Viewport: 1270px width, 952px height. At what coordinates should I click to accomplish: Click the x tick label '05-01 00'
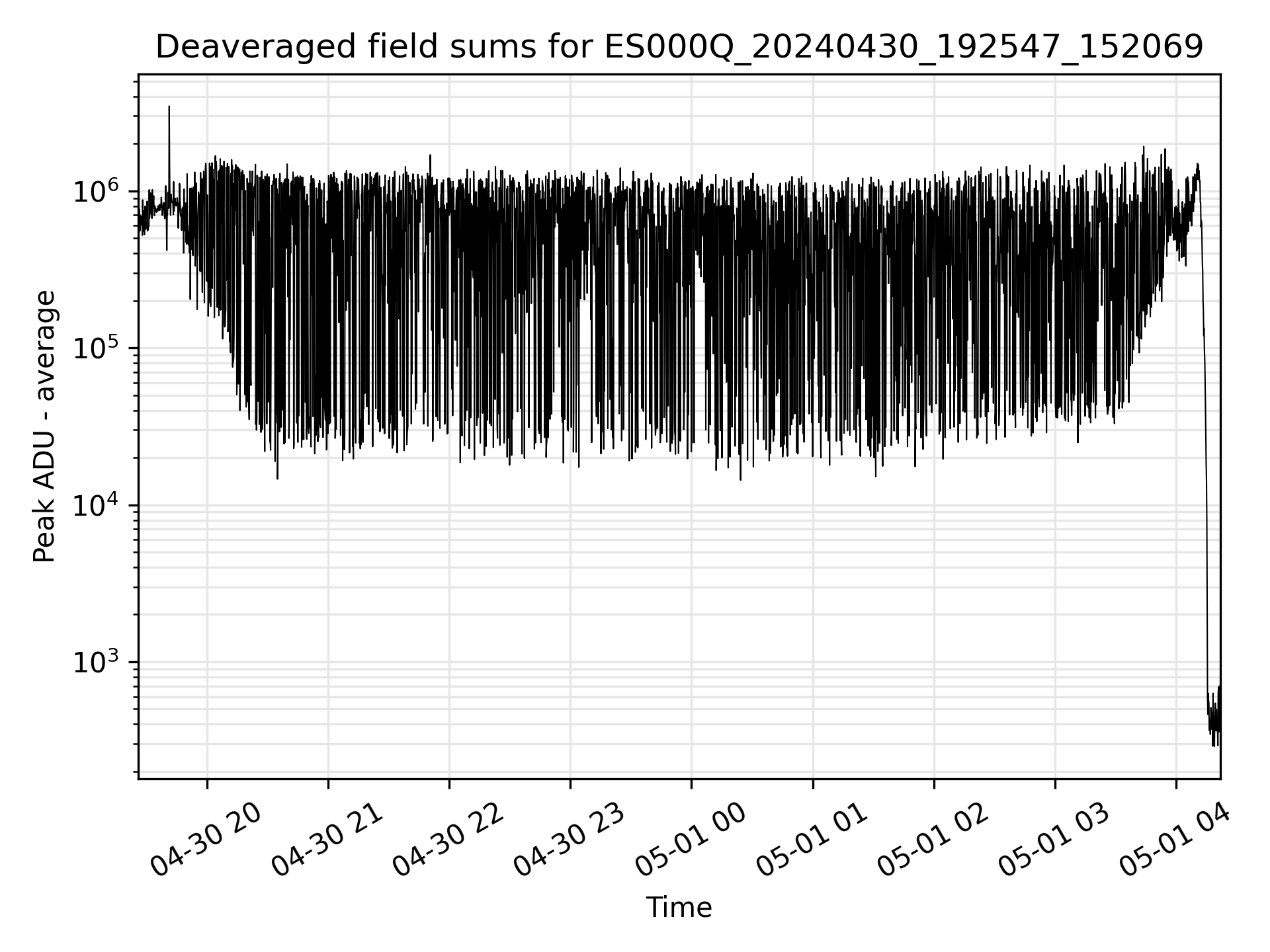coord(690,840)
